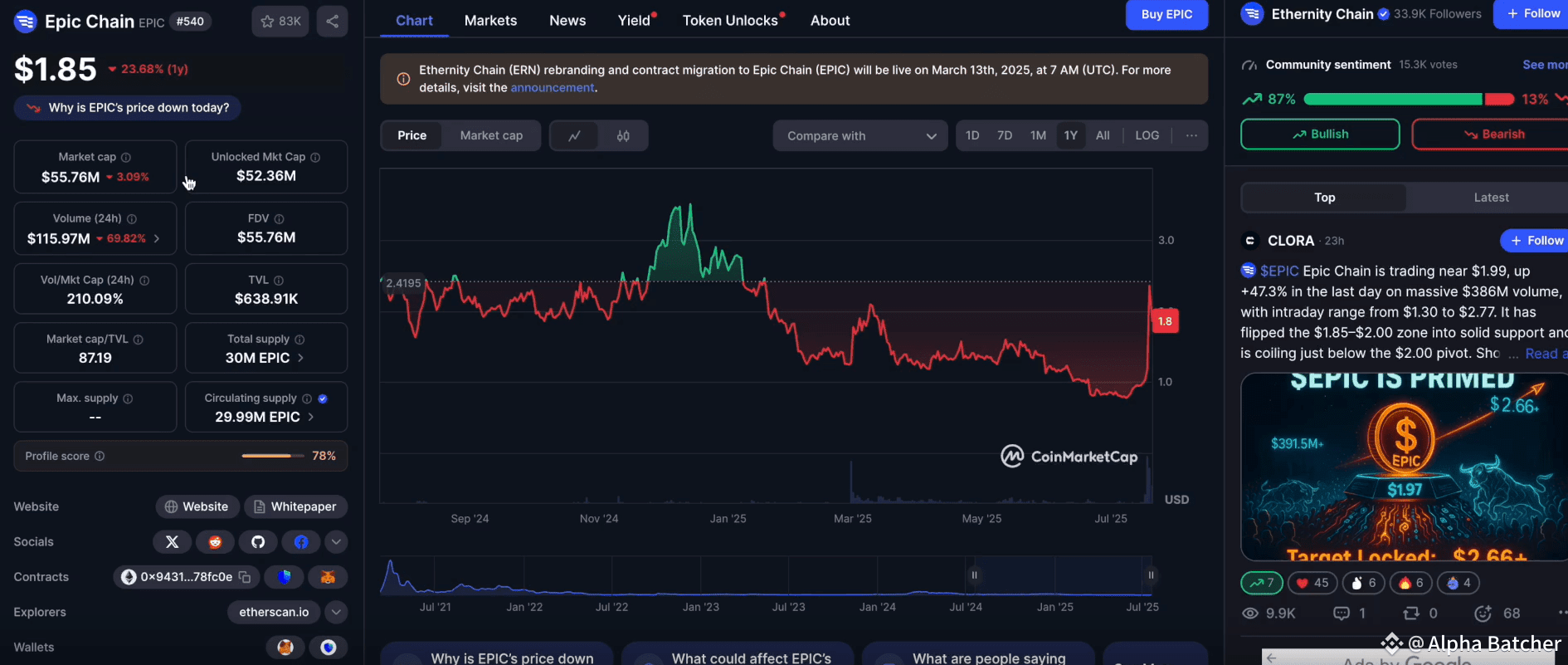The width and height of the screenshot is (1568, 665).
Task: Open the GitHub social link
Action: 258,542
